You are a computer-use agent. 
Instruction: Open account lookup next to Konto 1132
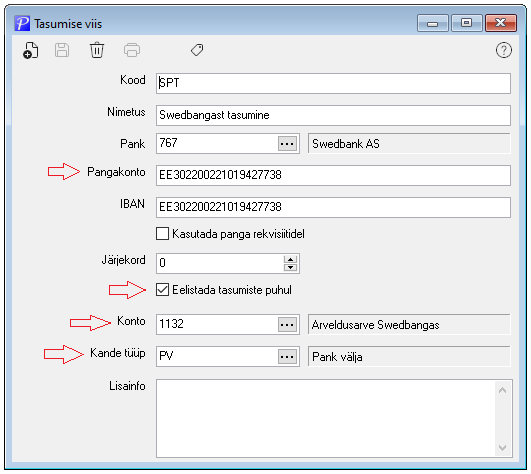click(287, 325)
